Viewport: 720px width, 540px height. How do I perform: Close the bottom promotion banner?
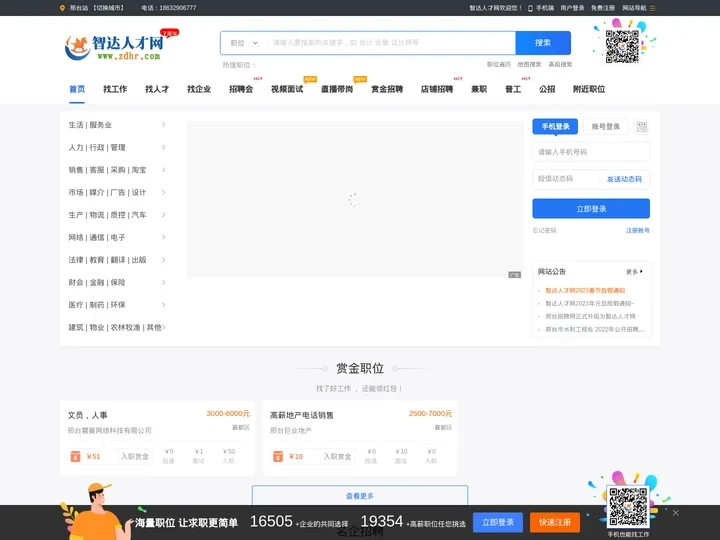coord(675,513)
